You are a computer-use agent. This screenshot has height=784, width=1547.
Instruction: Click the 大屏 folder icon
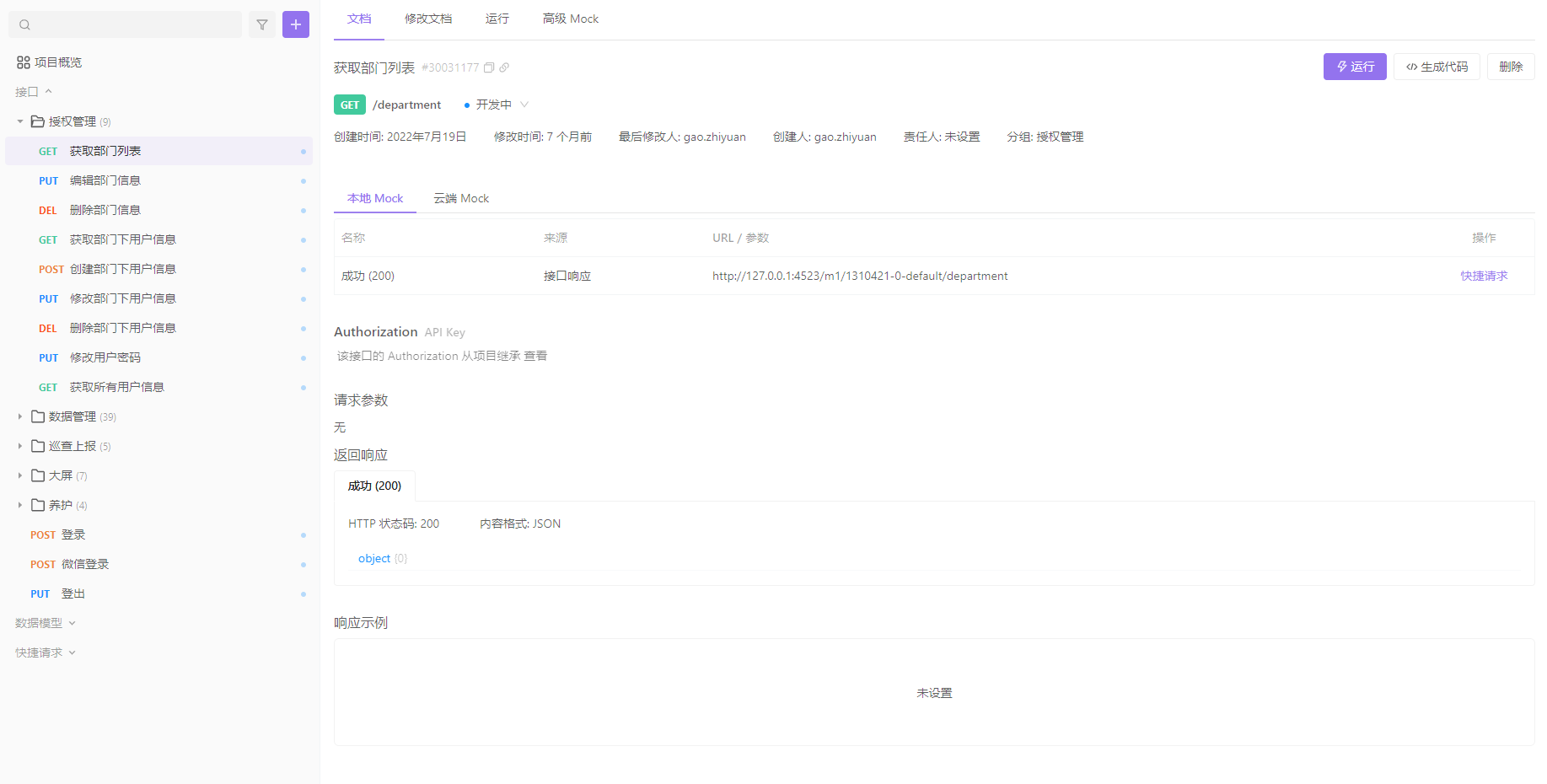(x=38, y=475)
